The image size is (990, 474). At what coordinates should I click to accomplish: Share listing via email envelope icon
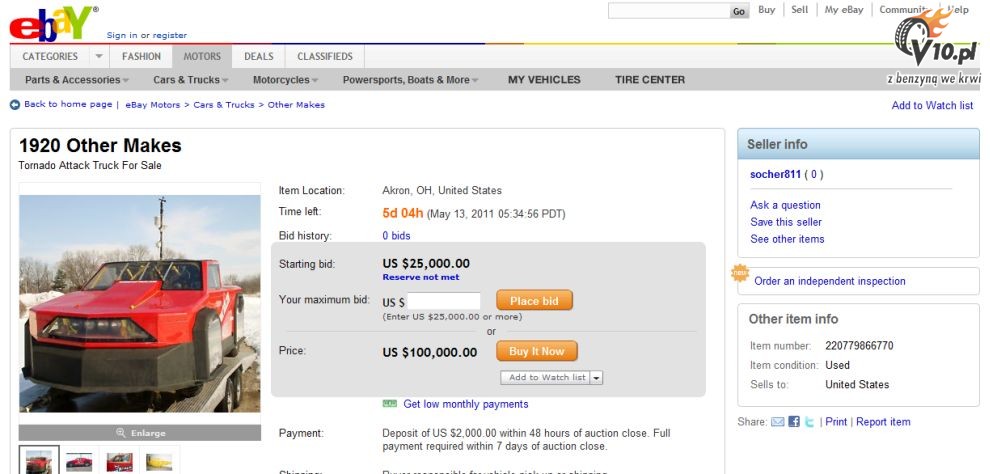click(x=777, y=422)
